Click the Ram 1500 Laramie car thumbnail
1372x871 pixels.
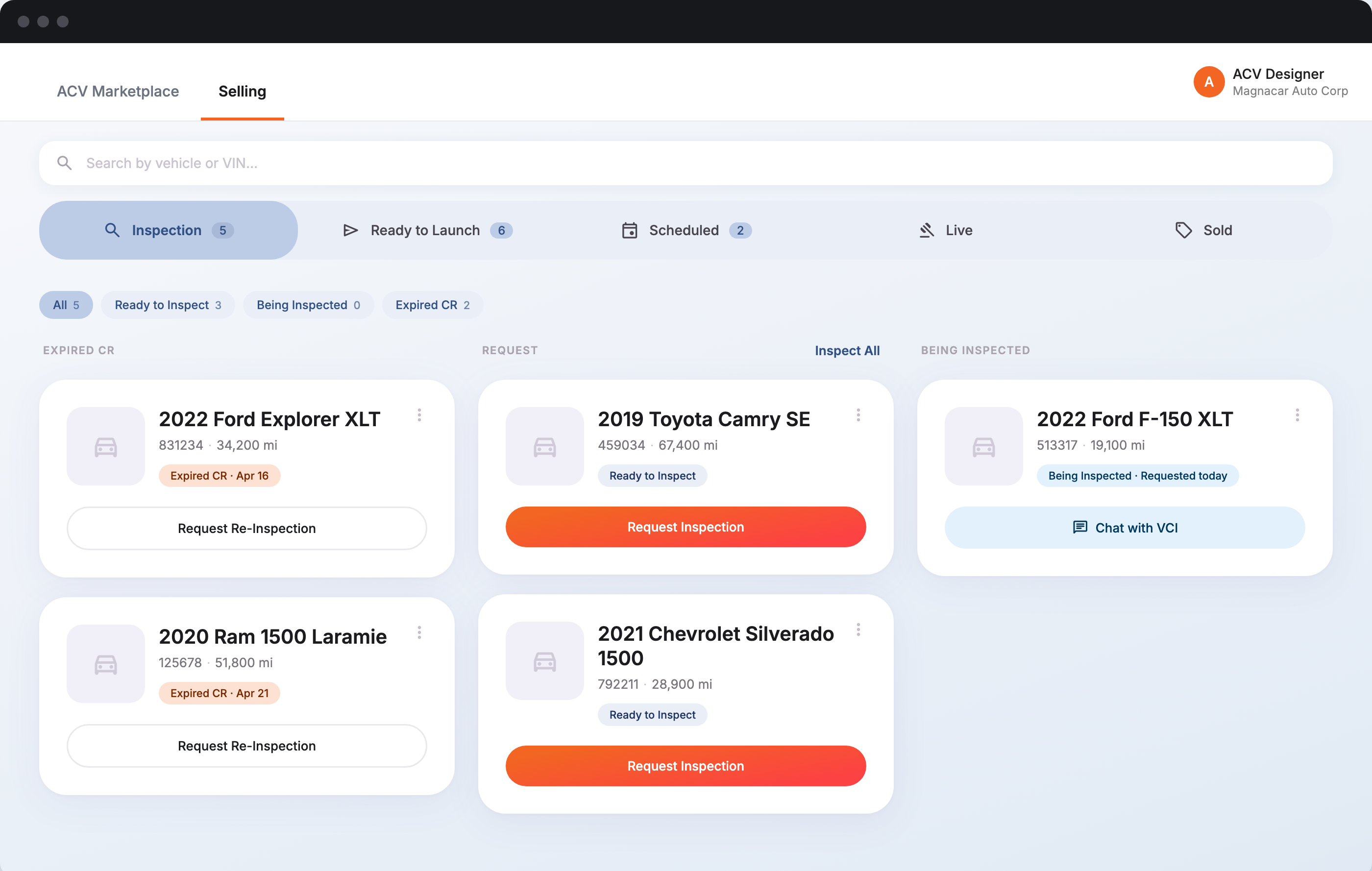(x=106, y=664)
